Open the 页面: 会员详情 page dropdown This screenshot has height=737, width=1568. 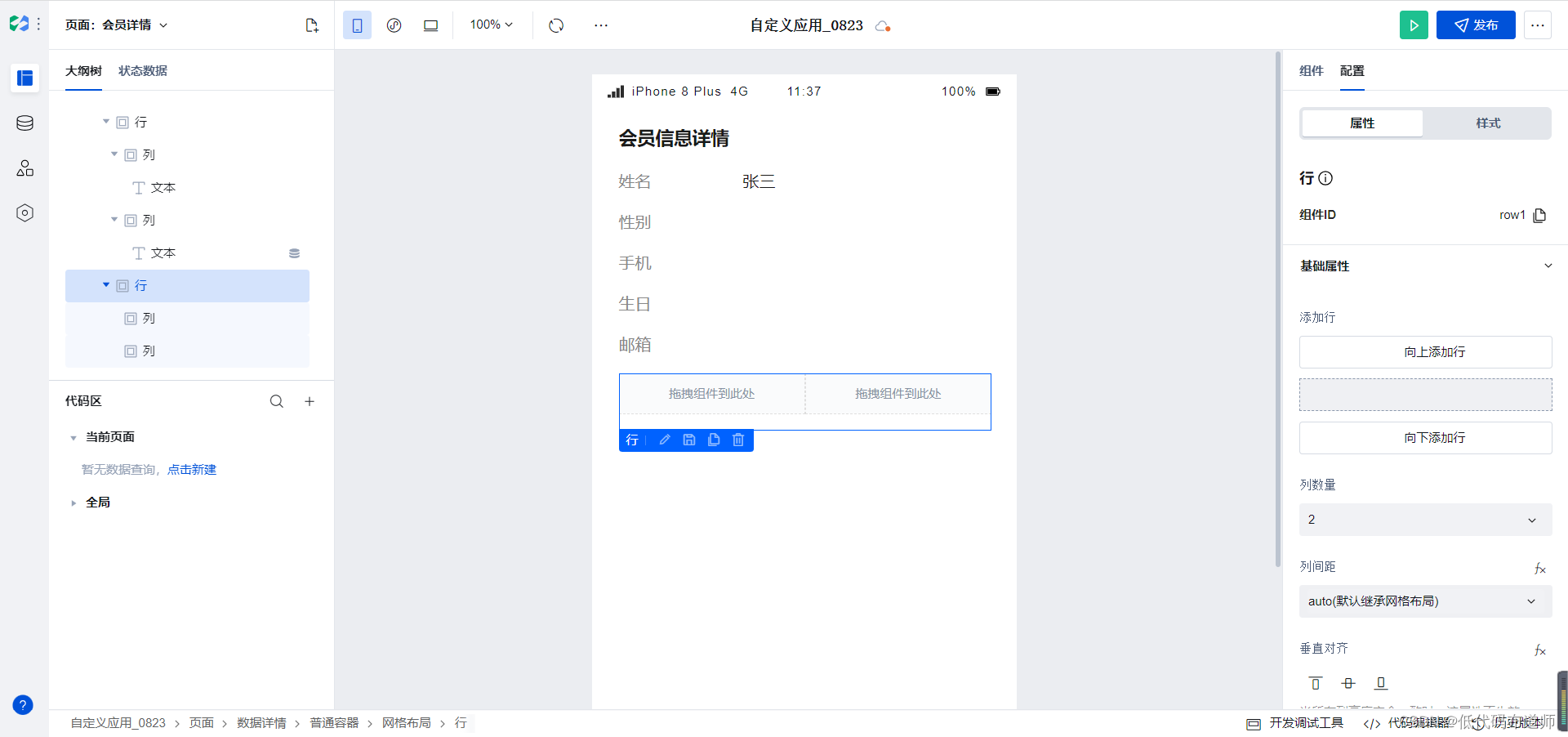(117, 25)
